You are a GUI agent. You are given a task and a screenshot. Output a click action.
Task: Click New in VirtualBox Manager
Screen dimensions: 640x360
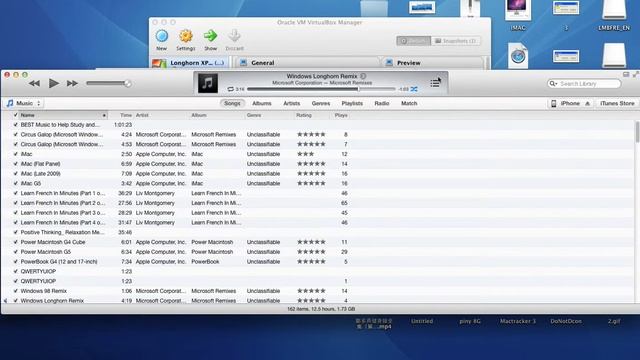point(162,40)
